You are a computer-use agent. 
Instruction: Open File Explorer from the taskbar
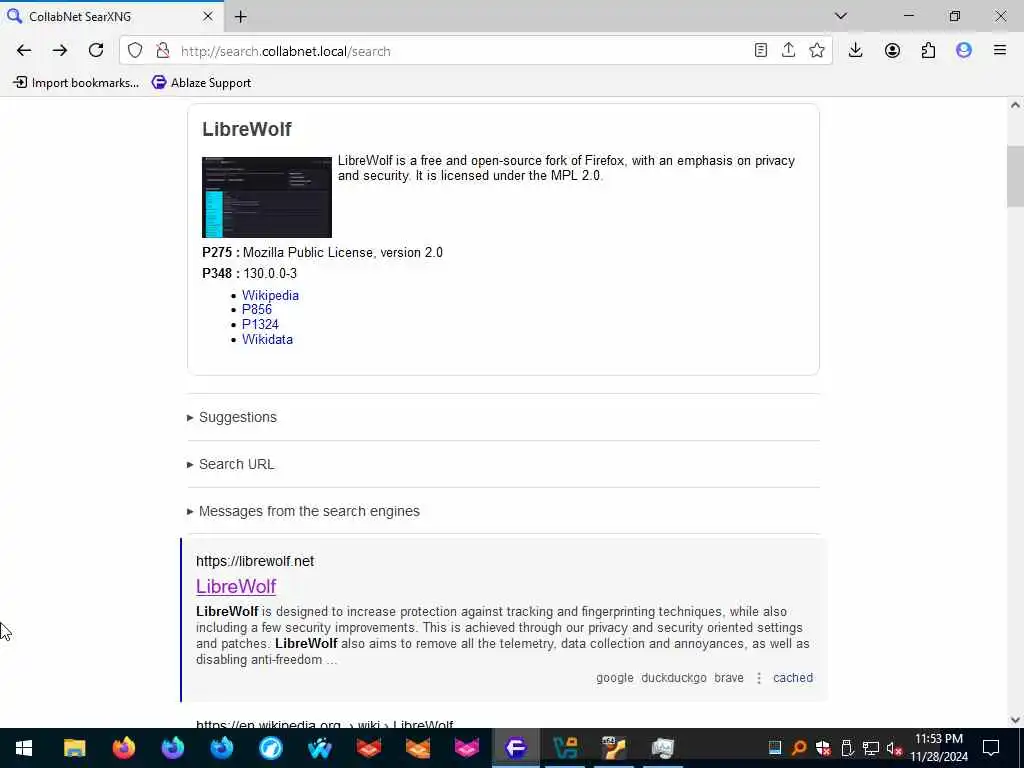point(74,748)
